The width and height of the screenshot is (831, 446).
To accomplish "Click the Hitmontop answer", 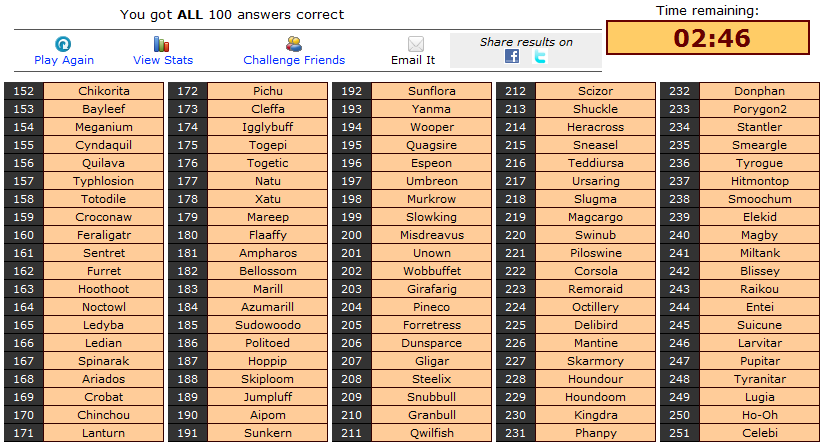I will pyautogui.click(x=759, y=181).
